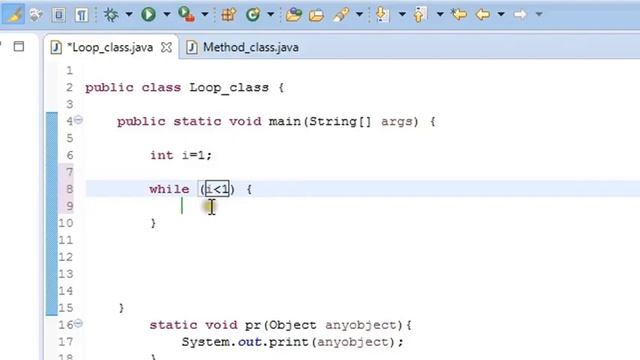The image size is (640, 360).
Task: Open the Debug dropdown arrow
Action: coord(129,15)
